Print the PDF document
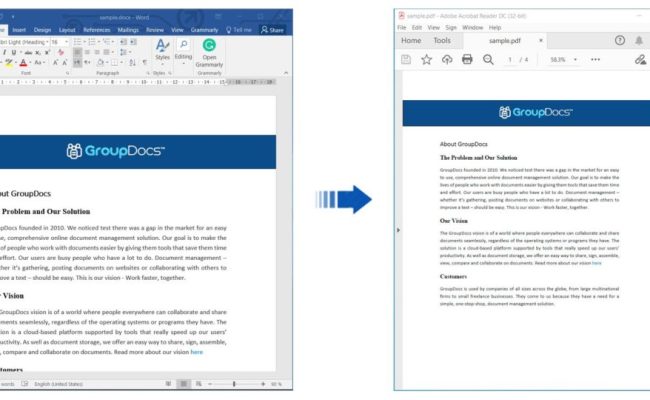The width and height of the screenshot is (650, 400). pyautogui.click(x=467, y=59)
